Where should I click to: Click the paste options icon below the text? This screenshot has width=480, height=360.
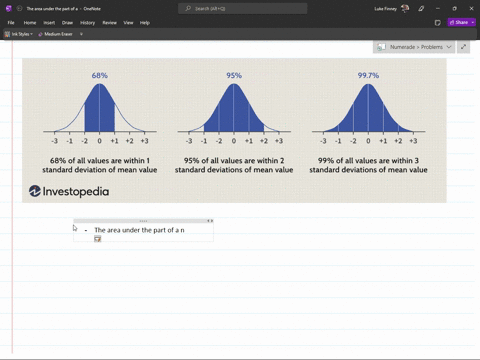[x=97, y=239]
